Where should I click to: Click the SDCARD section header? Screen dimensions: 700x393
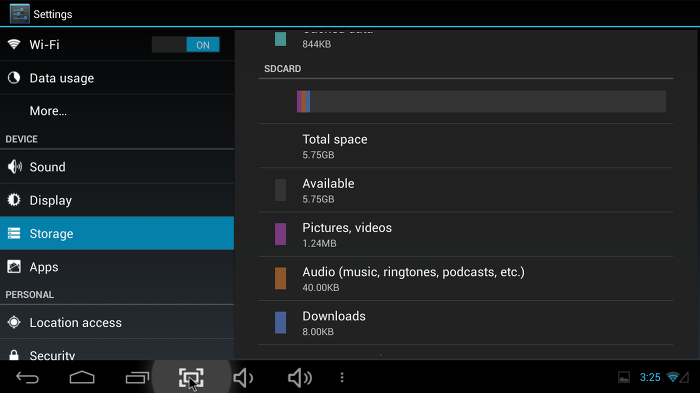[x=283, y=69]
